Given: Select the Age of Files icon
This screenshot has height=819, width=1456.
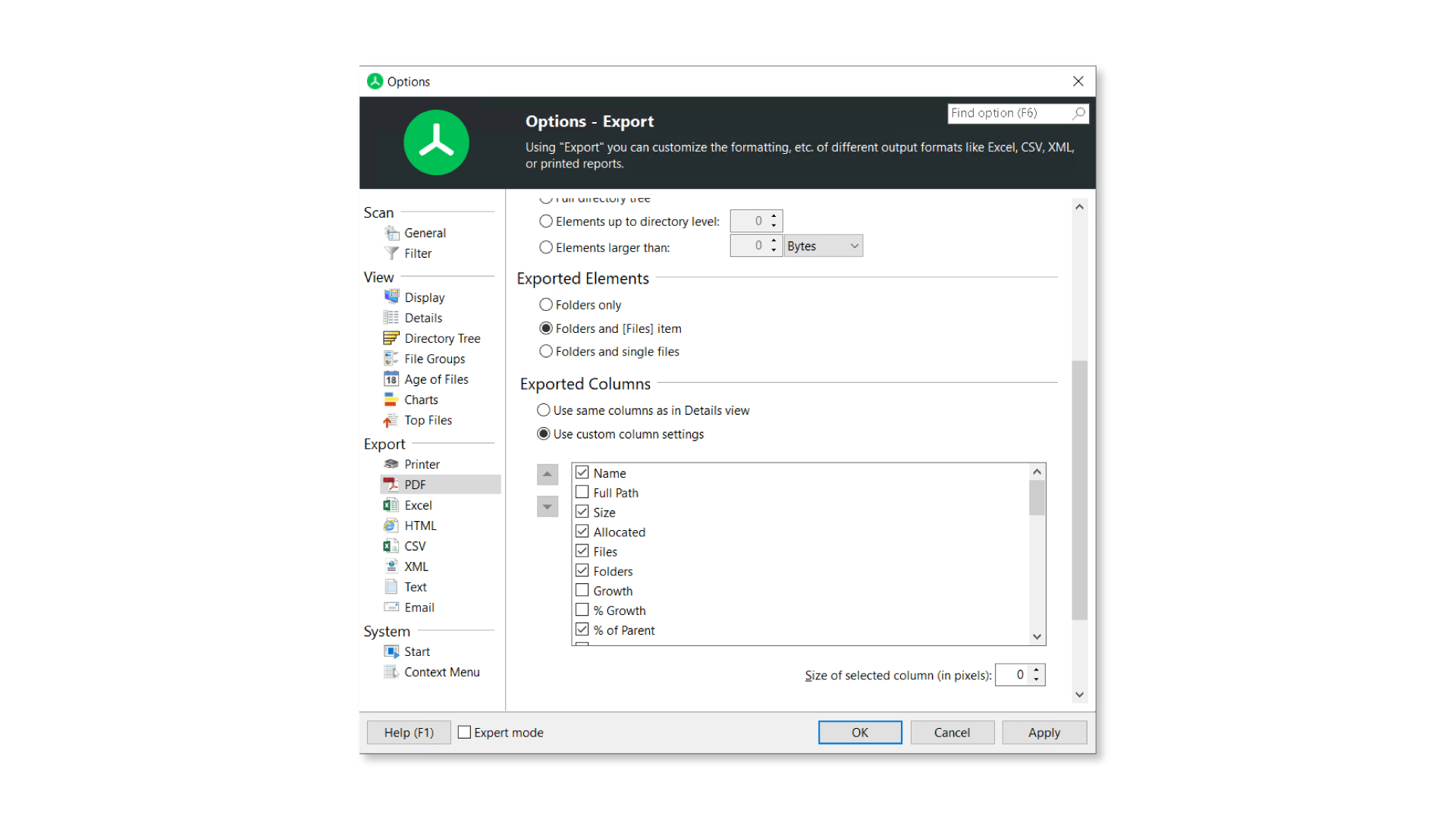Looking at the screenshot, I should 391,379.
